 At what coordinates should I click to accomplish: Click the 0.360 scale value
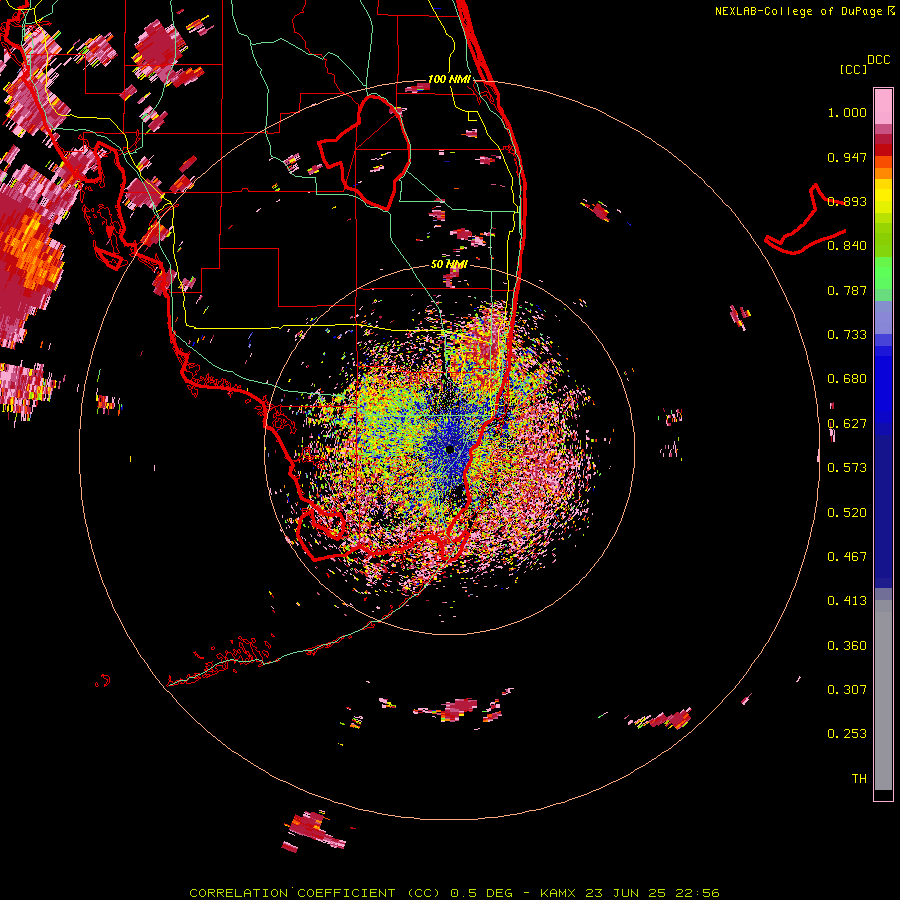(847, 646)
